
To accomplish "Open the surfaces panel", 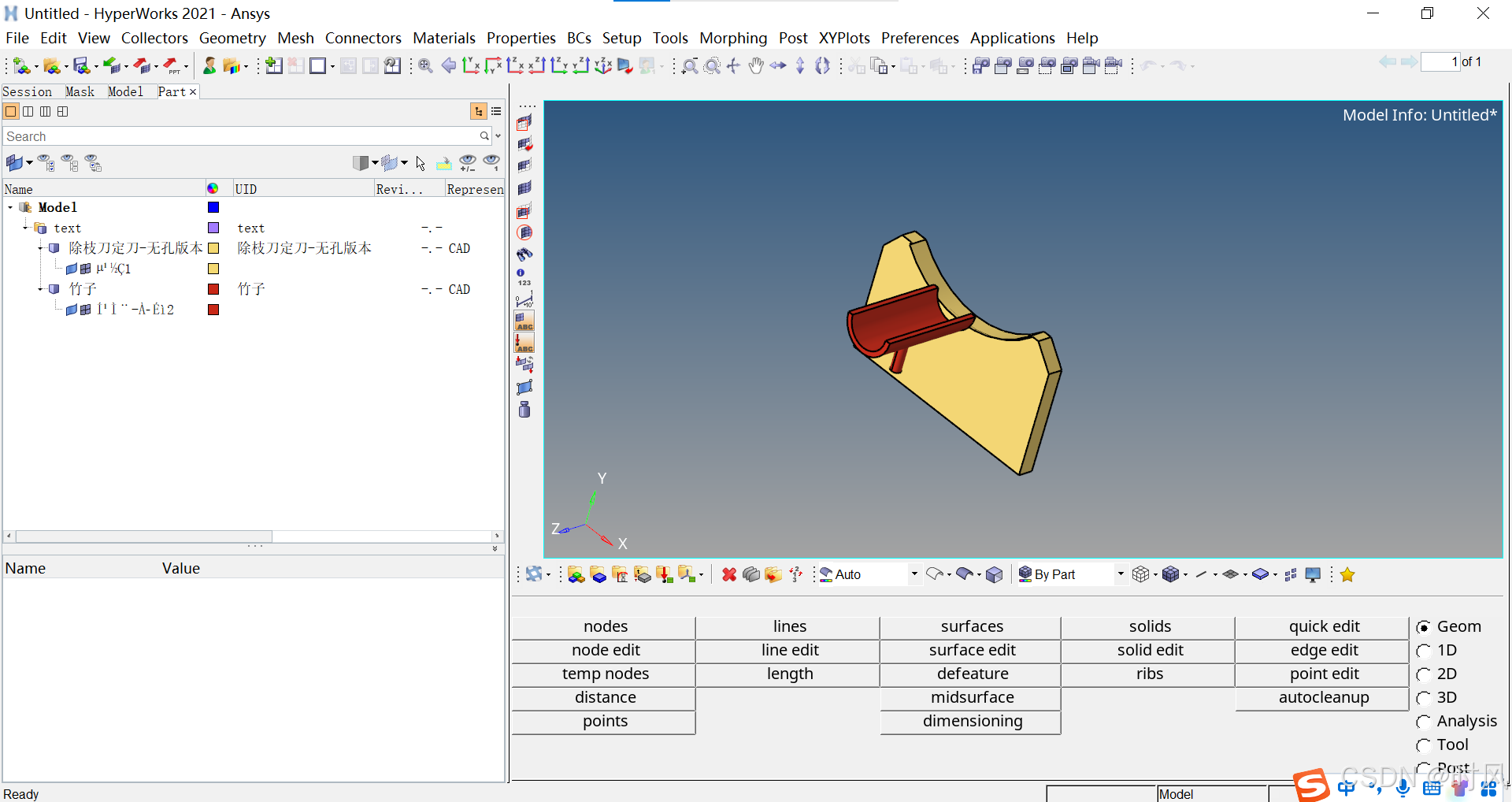I will (x=971, y=627).
